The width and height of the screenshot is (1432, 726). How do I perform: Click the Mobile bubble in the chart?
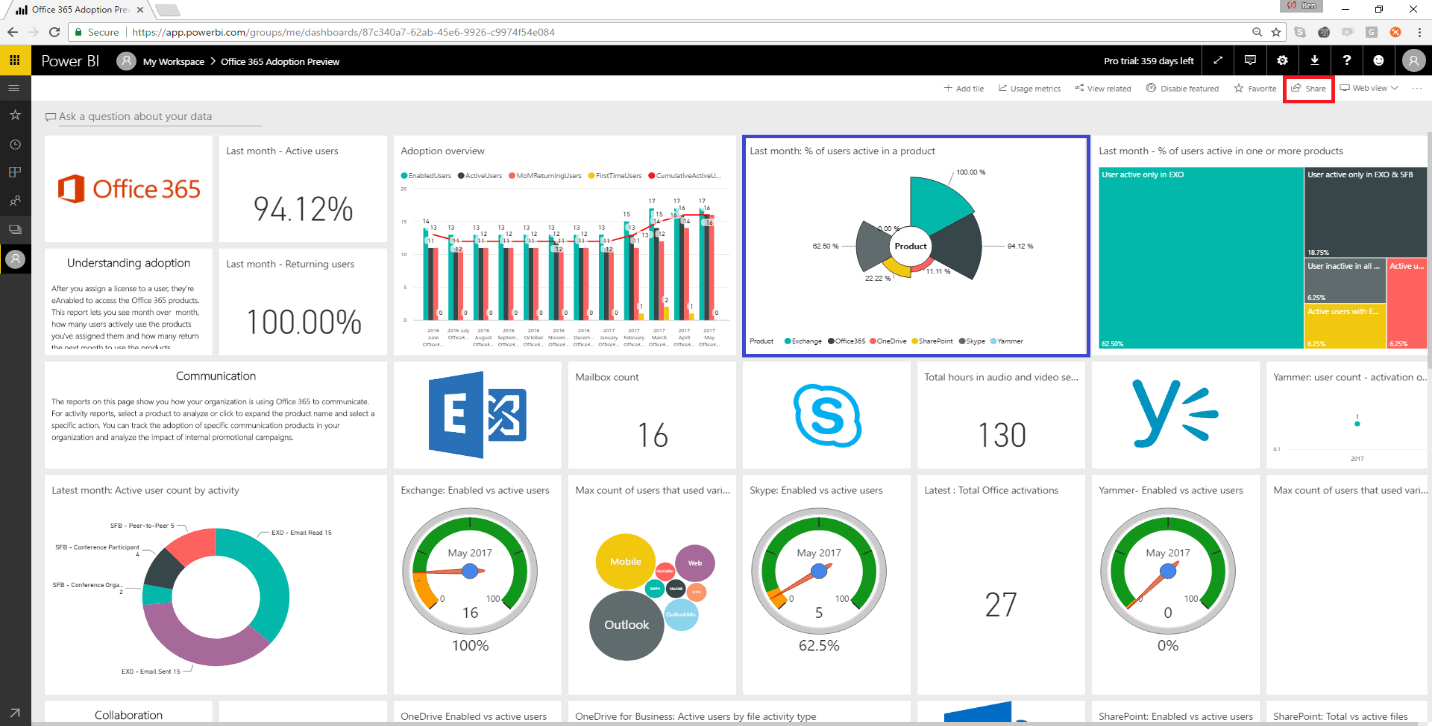[626, 562]
